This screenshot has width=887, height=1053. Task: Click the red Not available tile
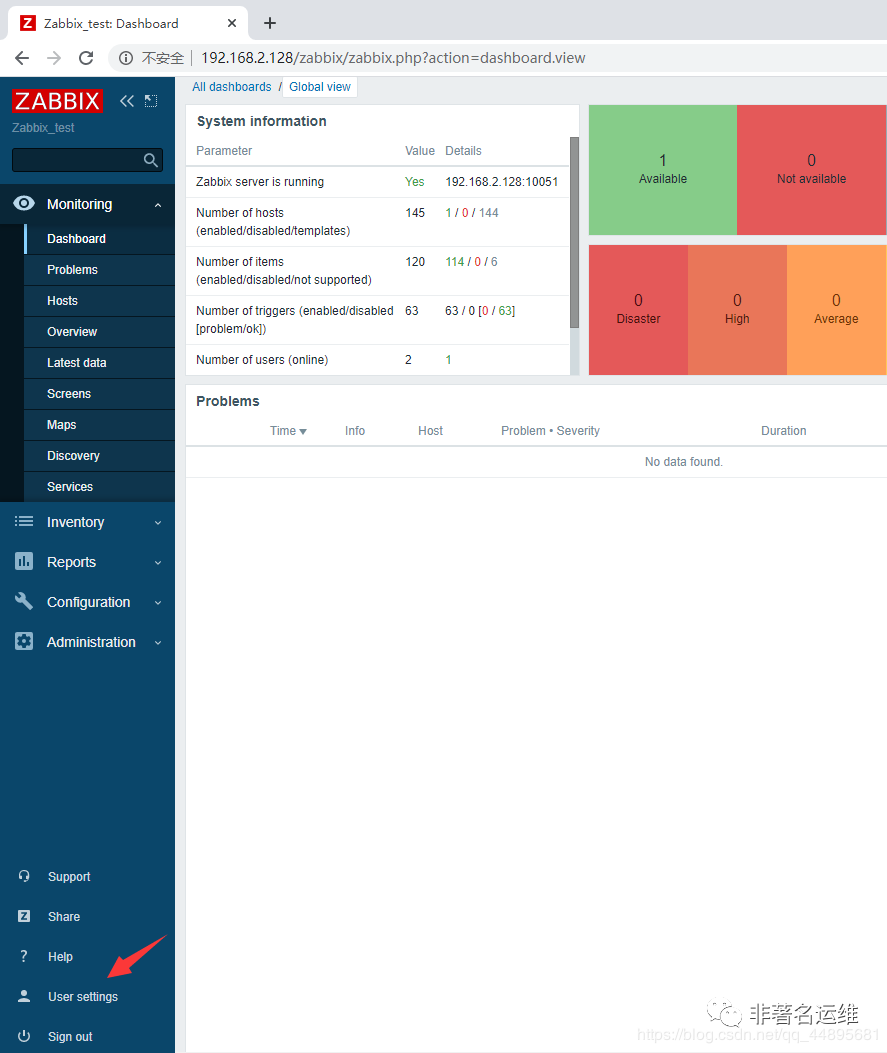811,170
